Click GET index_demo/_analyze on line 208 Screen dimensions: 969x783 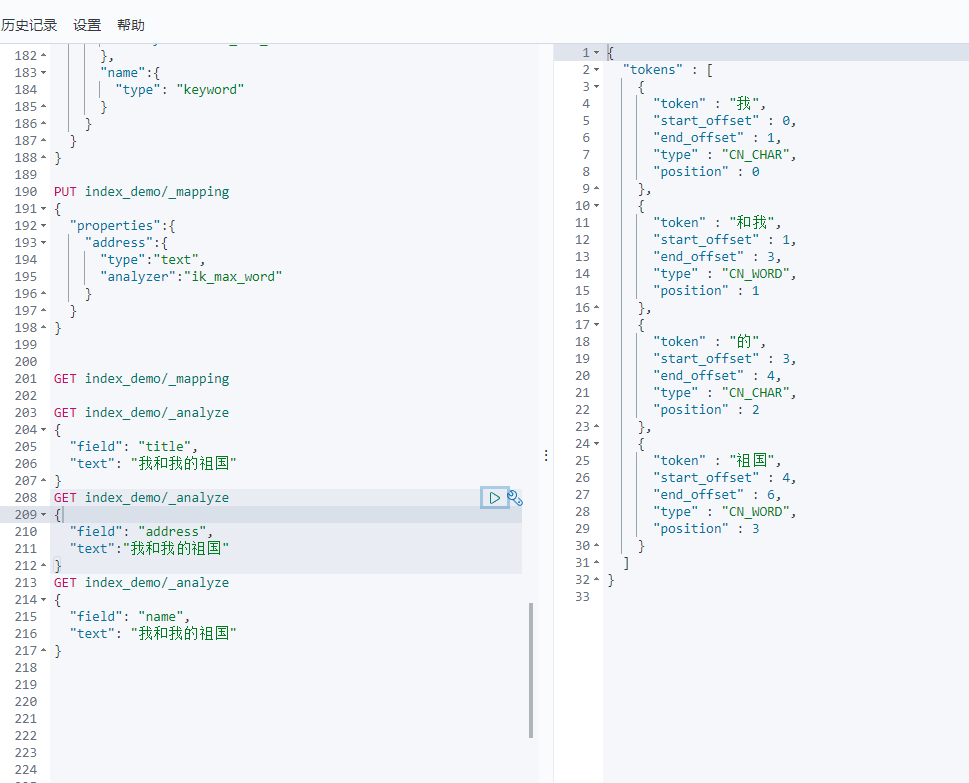click(142, 498)
